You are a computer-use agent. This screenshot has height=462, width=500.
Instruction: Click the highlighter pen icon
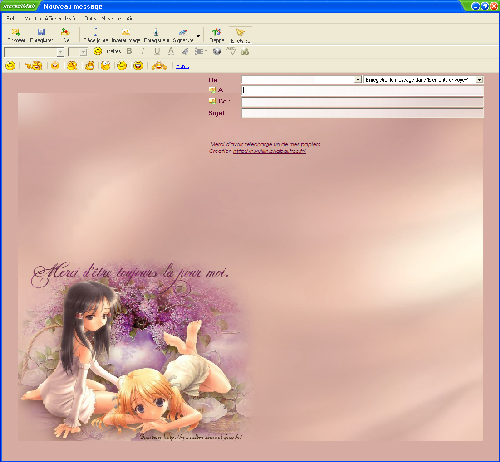[x=185, y=51]
